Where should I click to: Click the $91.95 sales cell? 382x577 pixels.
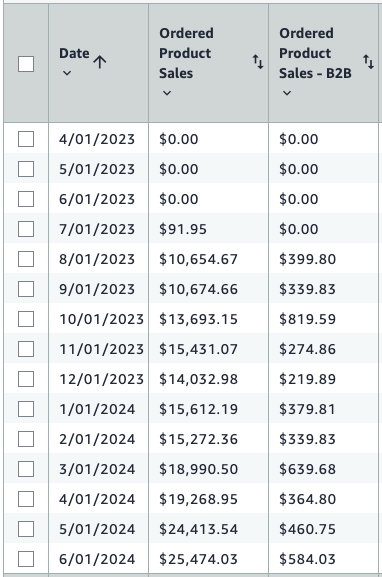point(183,229)
